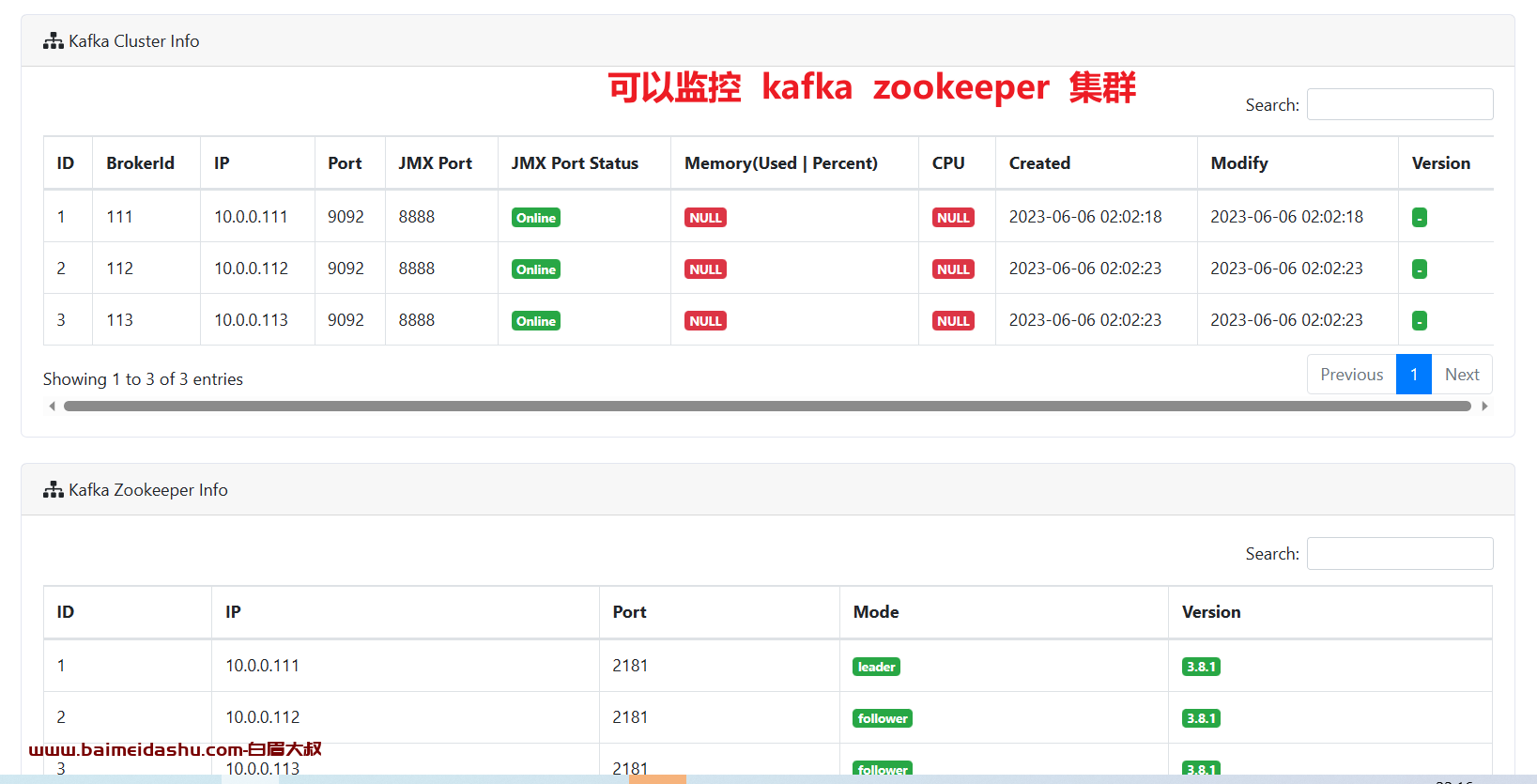The image size is (1537, 784).
Task: Click Memory NULL badge for broker 111
Action: tap(705, 218)
